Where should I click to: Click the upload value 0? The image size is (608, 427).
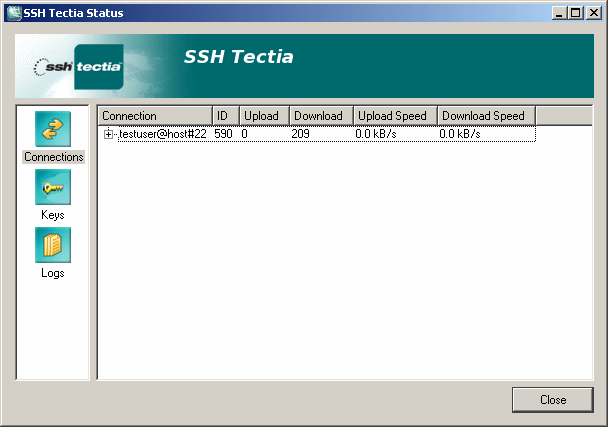[244, 134]
